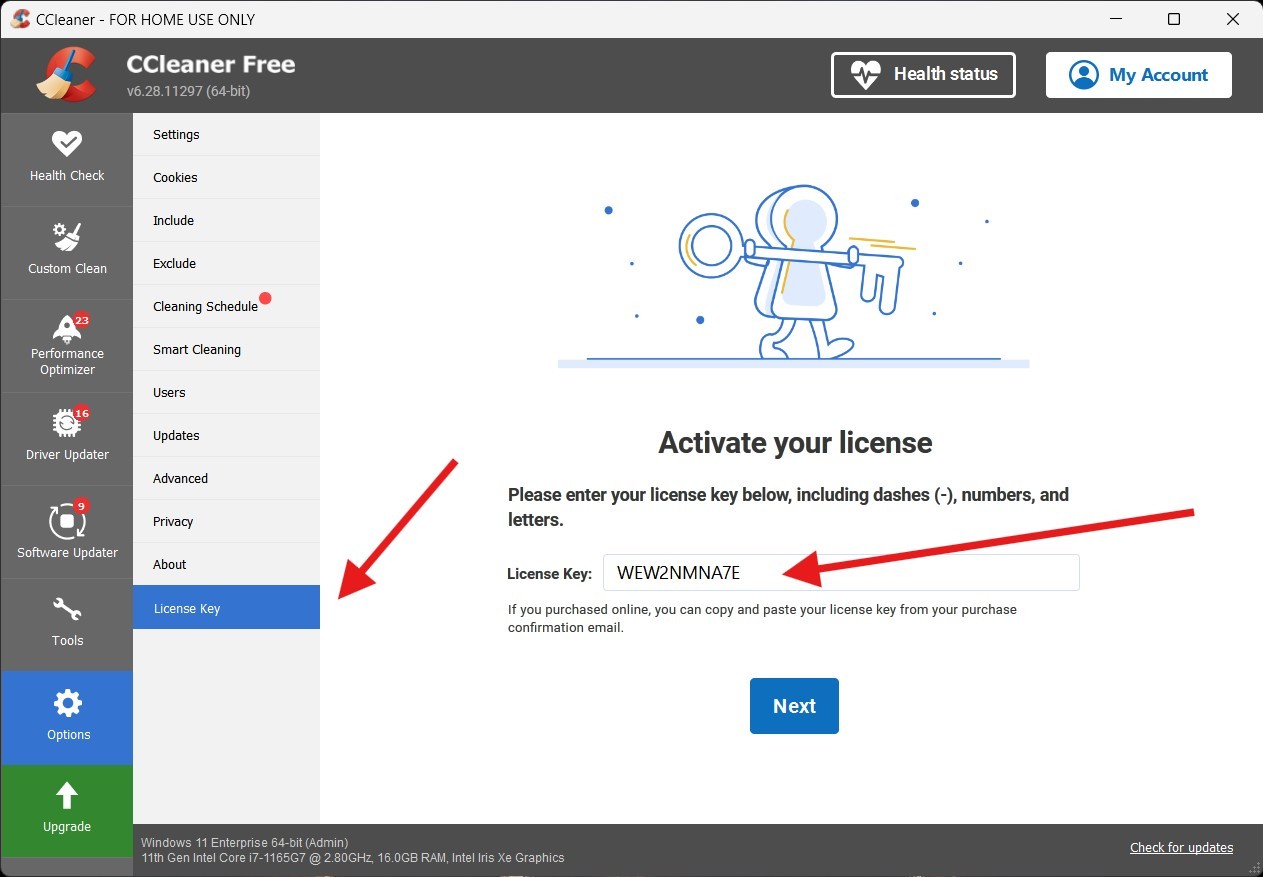The image size is (1263, 877).
Task: Click Check for updates link
Action: coord(1181,848)
